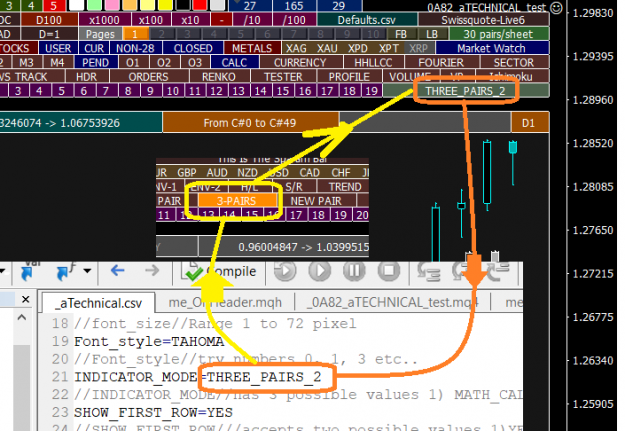Click the smiley face icon beside the EA name
This screenshot has width=625, height=431.
[556, 7]
